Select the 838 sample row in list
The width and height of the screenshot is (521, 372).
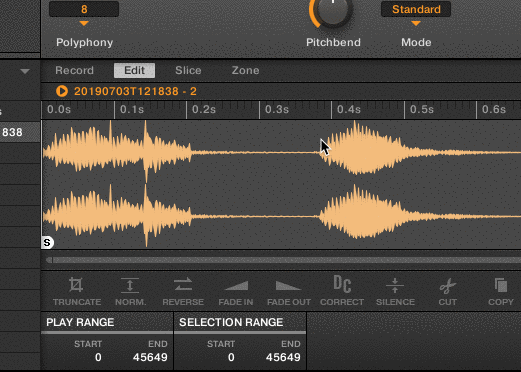point(20,132)
